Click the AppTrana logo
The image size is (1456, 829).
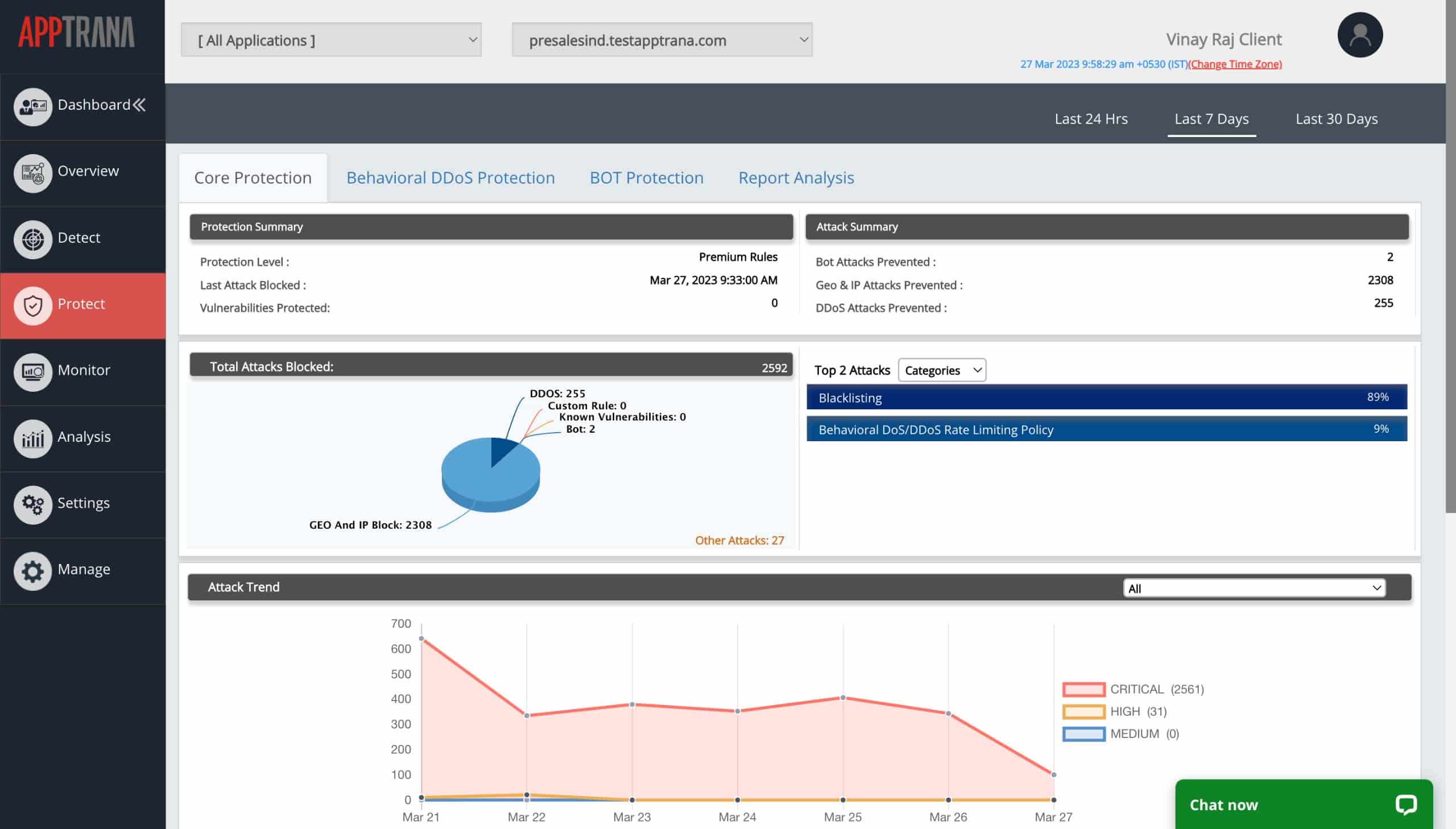pos(76,32)
